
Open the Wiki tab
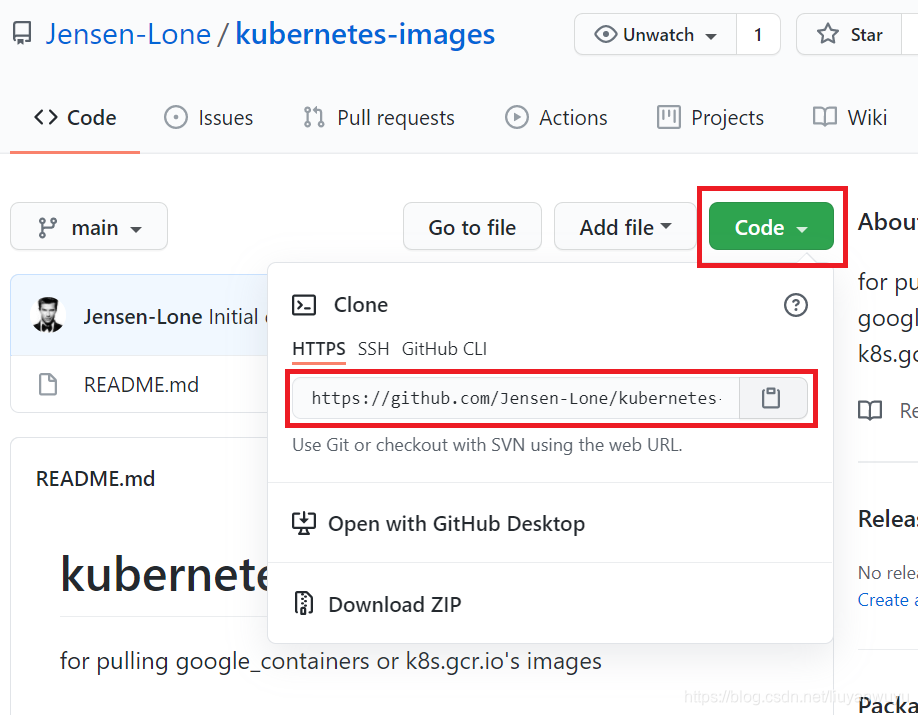click(x=850, y=118)
